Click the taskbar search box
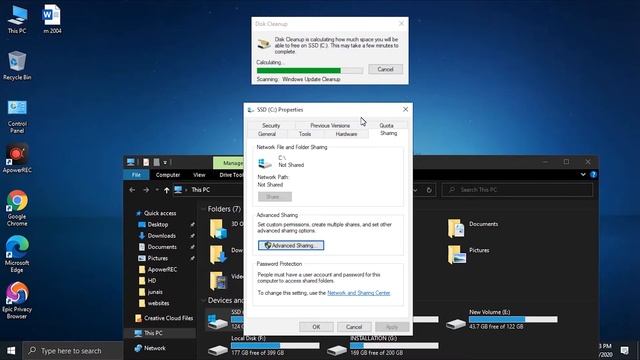This screenshot has width=640, height=360. pos(73,351)
